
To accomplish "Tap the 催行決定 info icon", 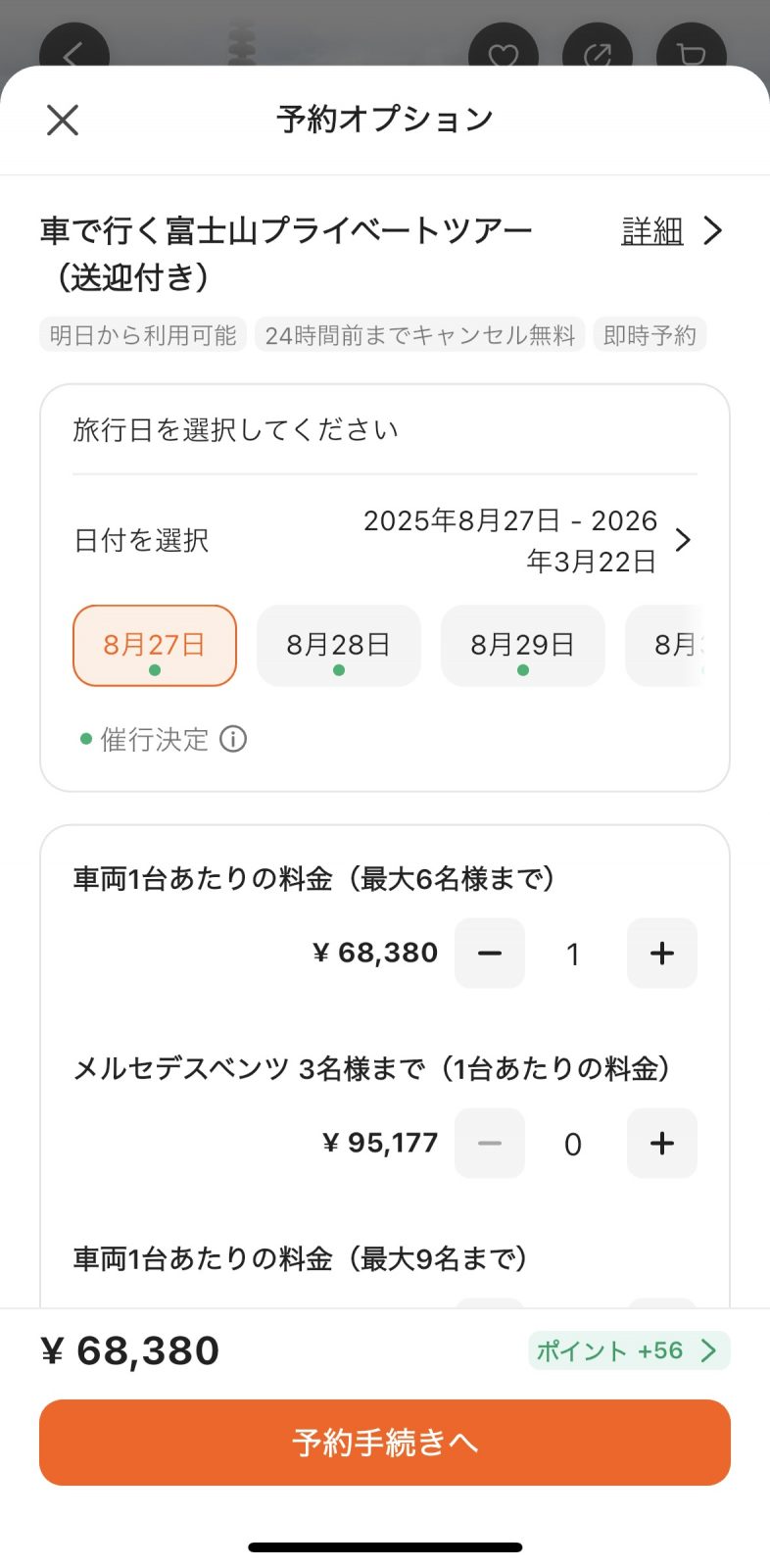I will [233, 739].
